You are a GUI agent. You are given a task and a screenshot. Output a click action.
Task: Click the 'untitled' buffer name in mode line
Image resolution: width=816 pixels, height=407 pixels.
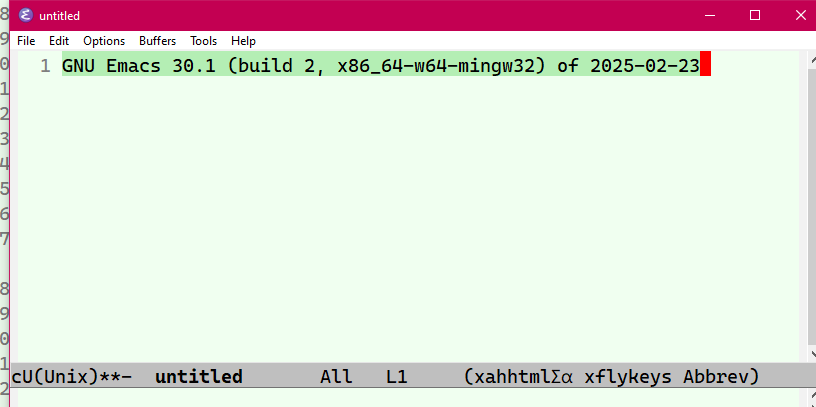[x=199, y=376]
